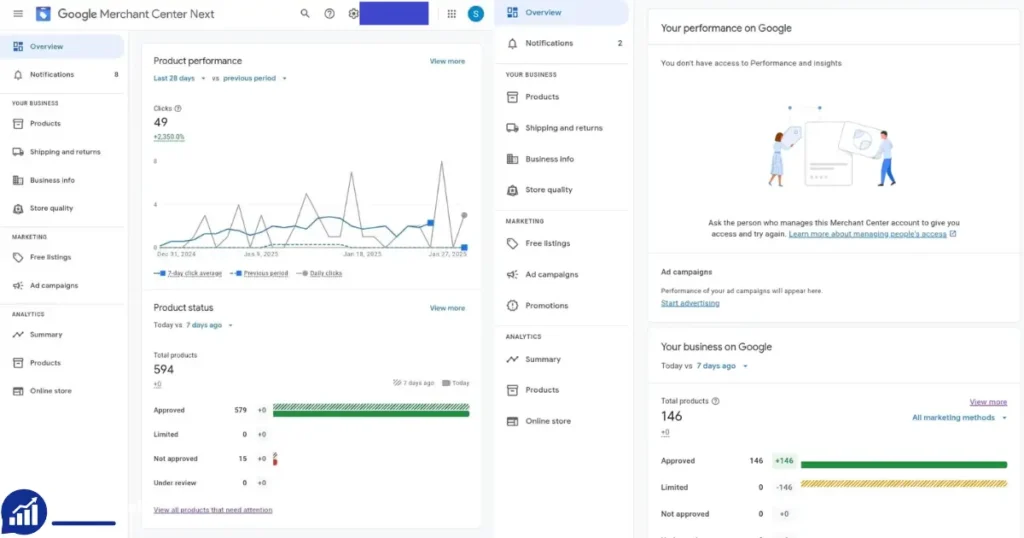
Task: Click the Store quality badge icon, right sidebar
Action: (513, 190)
